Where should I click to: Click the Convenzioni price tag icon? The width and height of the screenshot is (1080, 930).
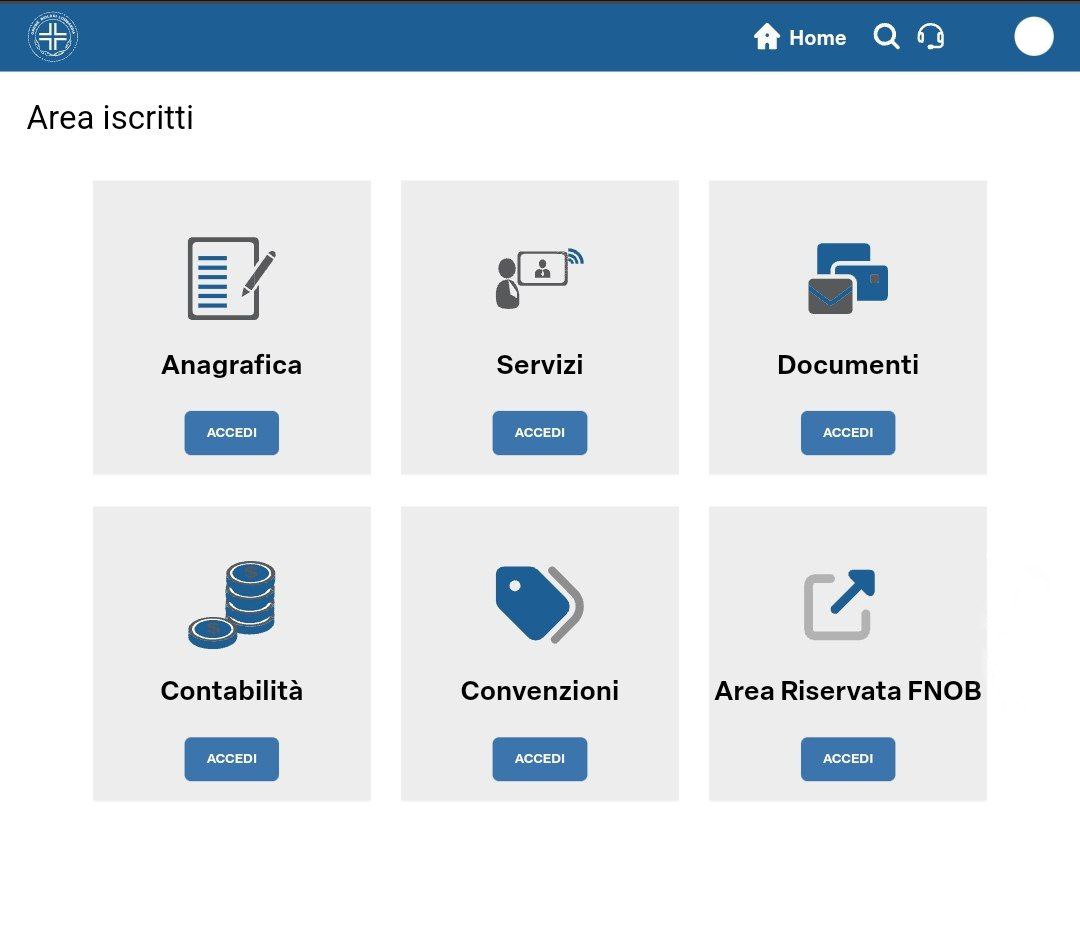click(539, 604)
